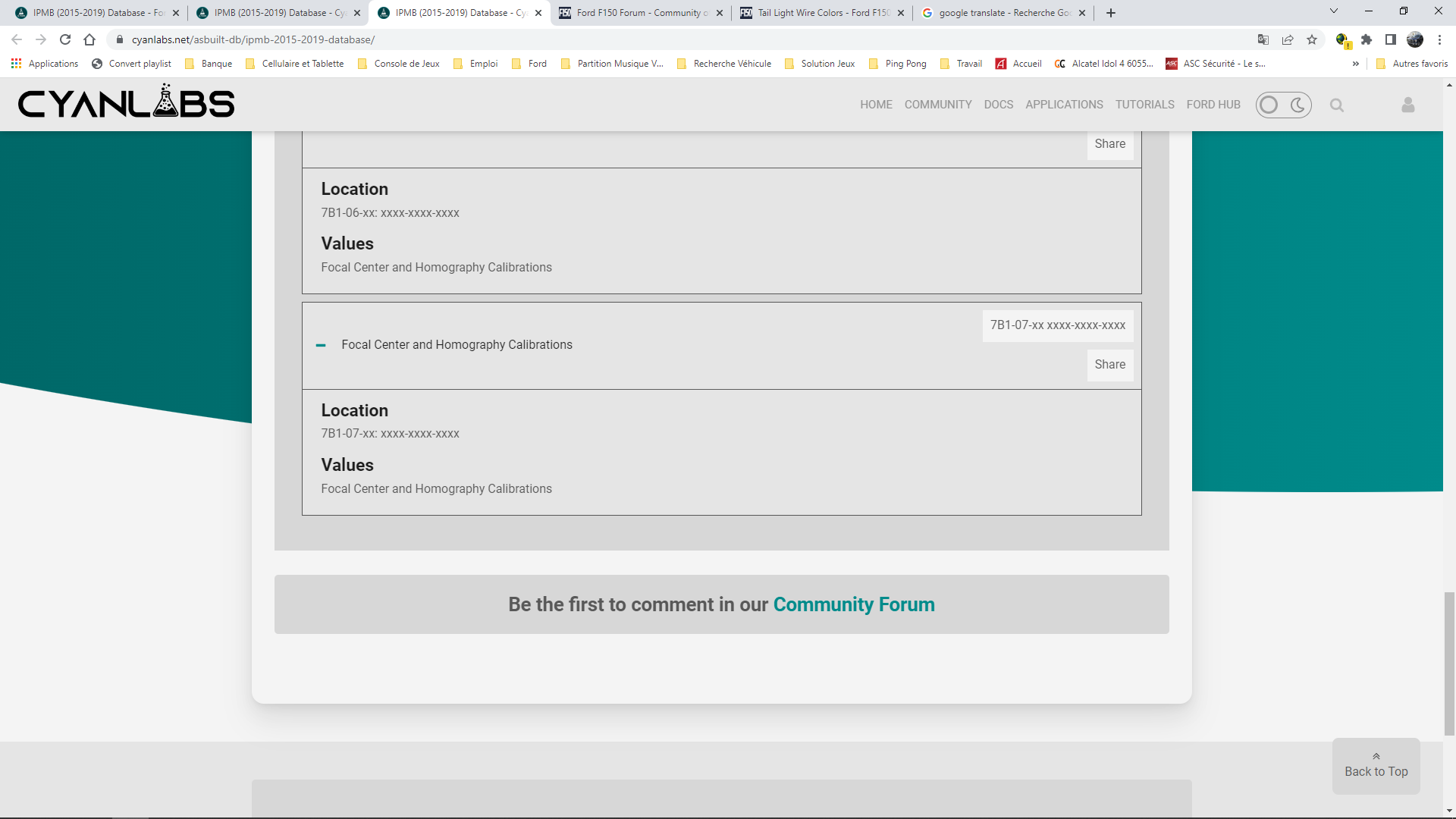Click the Community Forum link
Viewport: 1456px width, 819px height.
pos(854,604)
